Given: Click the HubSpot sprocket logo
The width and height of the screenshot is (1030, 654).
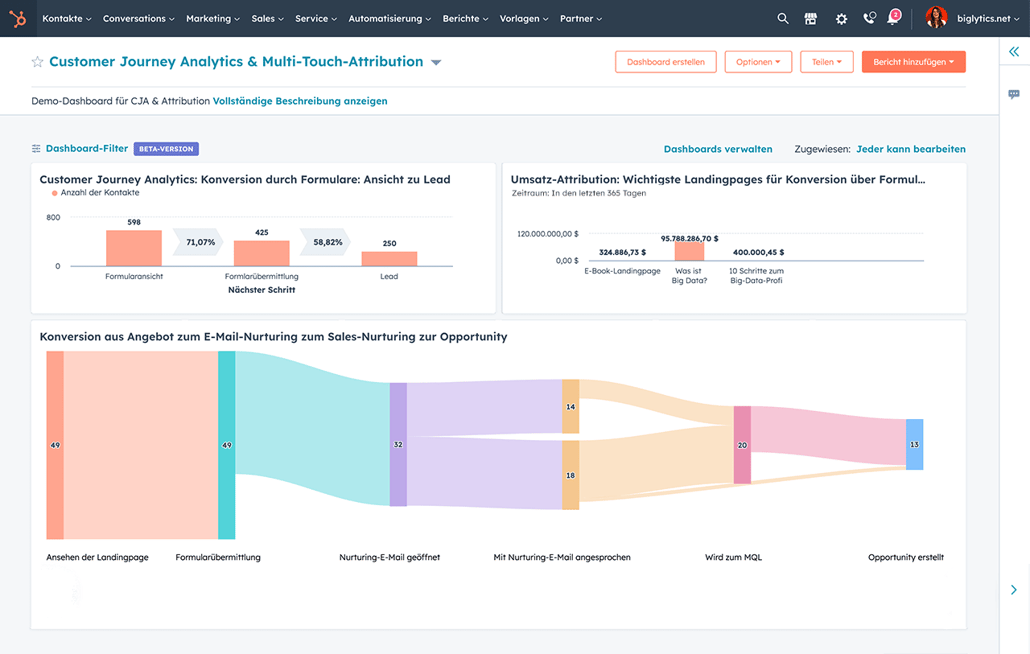Looking at the screenshot, I should pos(18,18).
